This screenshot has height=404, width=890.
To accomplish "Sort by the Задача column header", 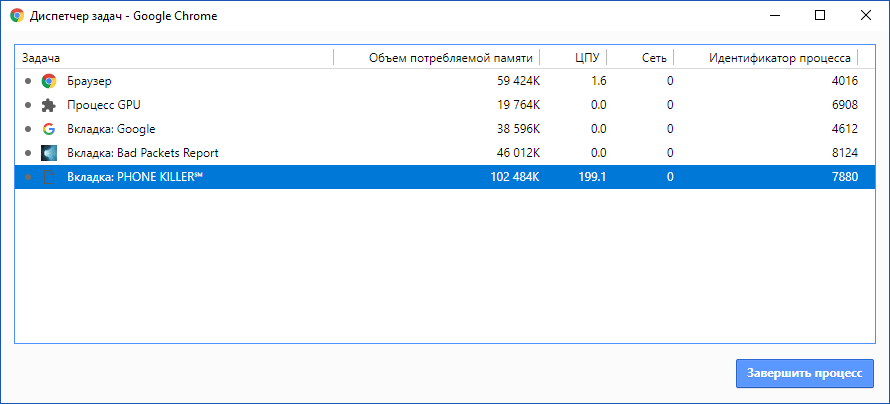I will [41, 58].
